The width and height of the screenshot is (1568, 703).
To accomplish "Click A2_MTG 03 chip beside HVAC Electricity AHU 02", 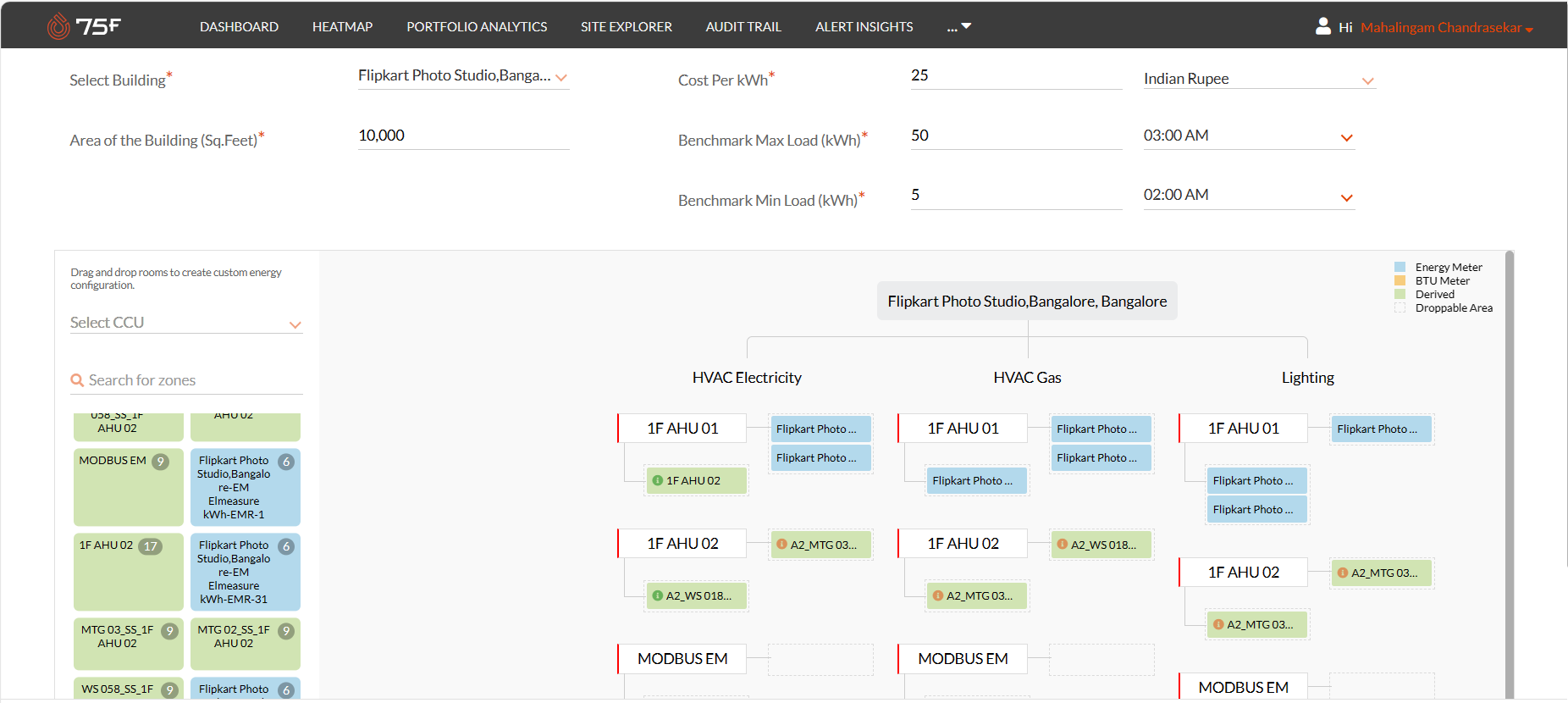I will (x=820, y=545).
